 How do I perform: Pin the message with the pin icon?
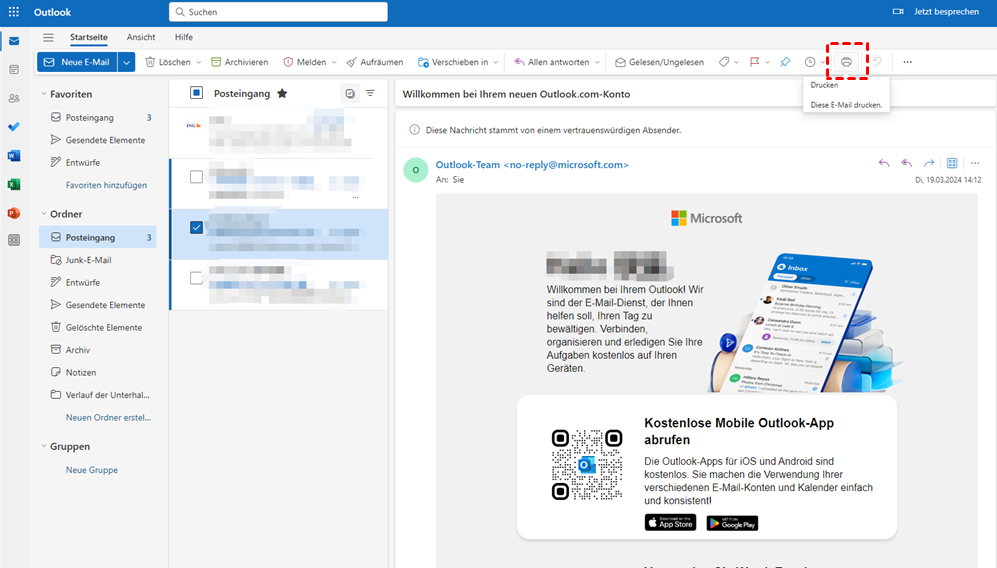point(785,62)
